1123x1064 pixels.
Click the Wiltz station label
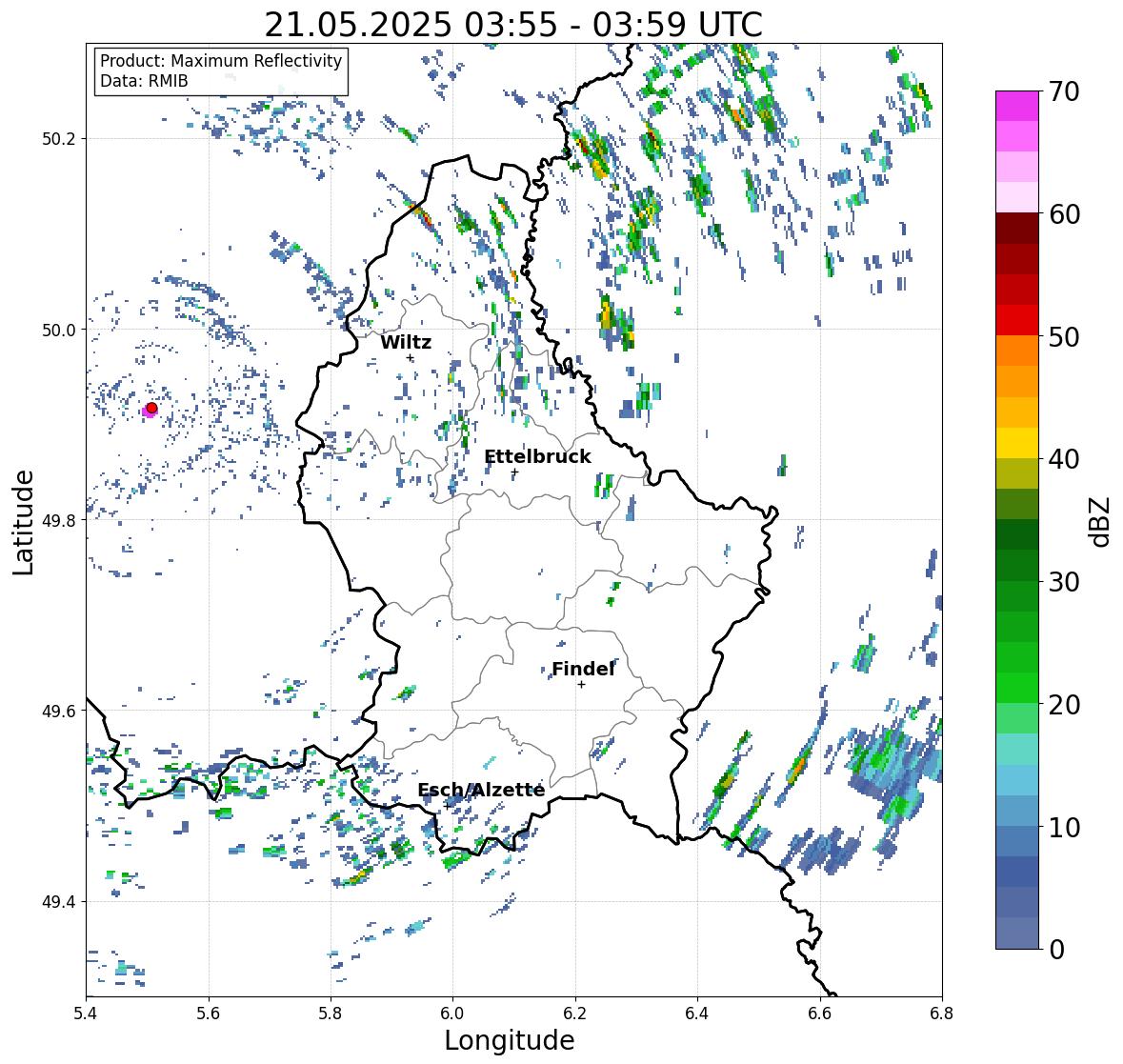pos(406,342)
